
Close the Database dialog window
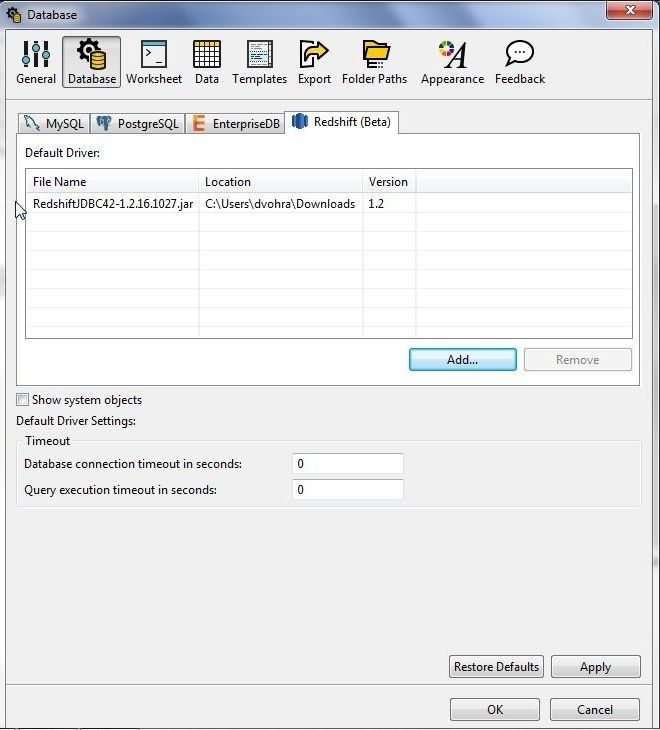point(630,10)
